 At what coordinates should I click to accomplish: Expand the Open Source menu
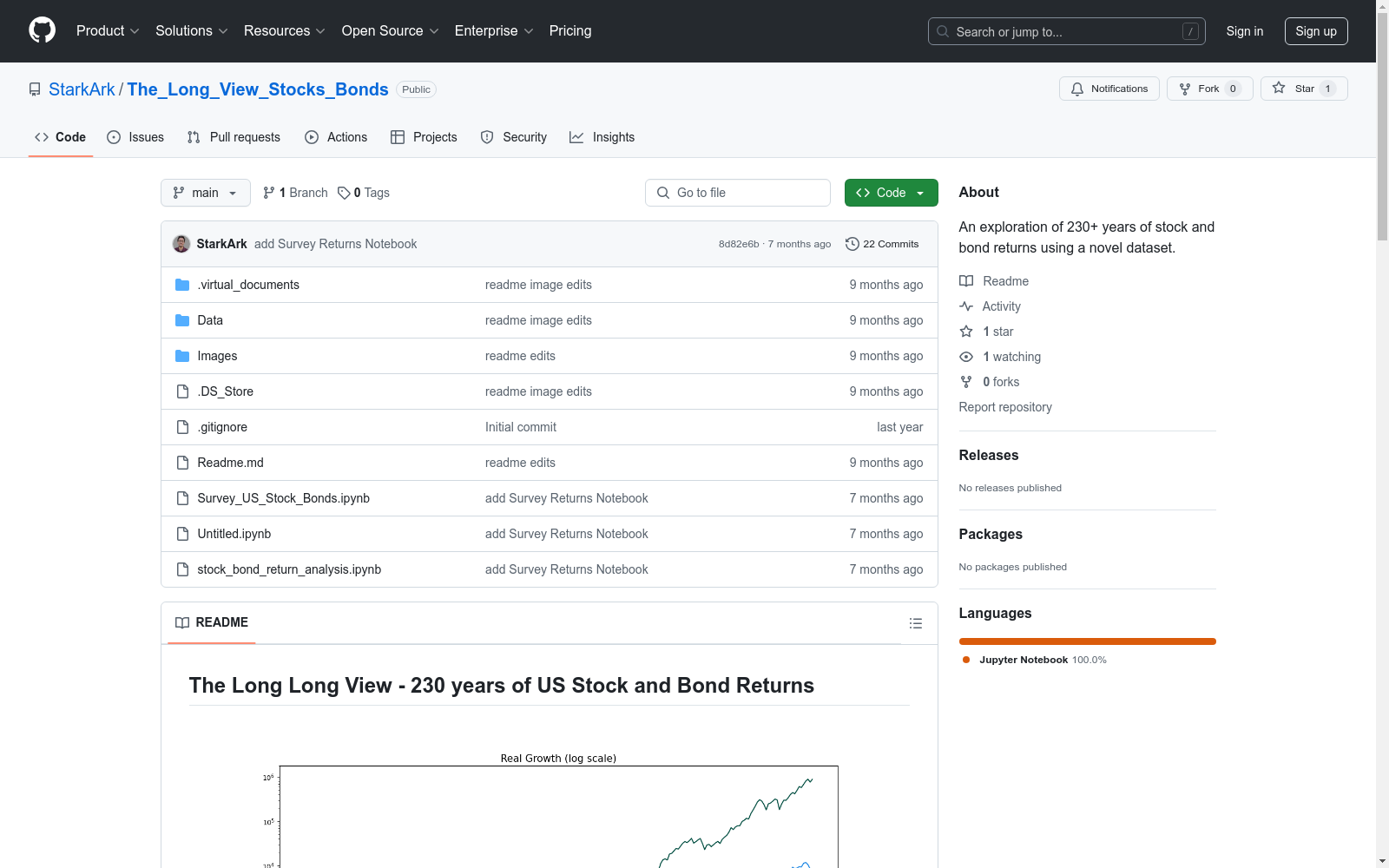click(391, 31)
